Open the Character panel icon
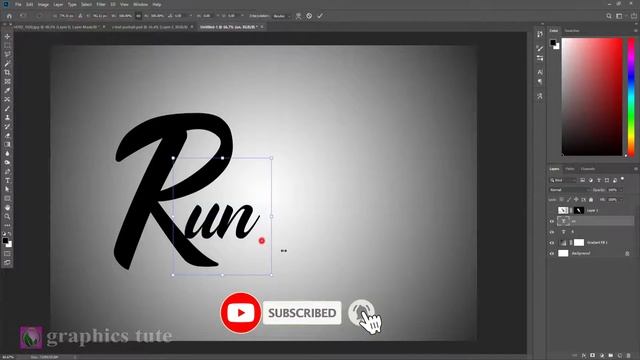Viewport: 640px width, 360px height. pyautogui.click(x=540, y=72)
